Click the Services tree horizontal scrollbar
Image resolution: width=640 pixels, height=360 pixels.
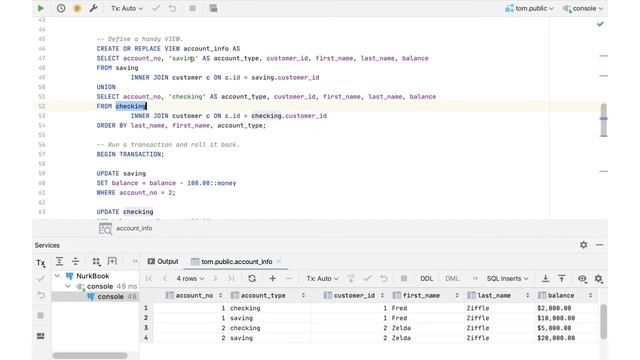tap(90, 356)
